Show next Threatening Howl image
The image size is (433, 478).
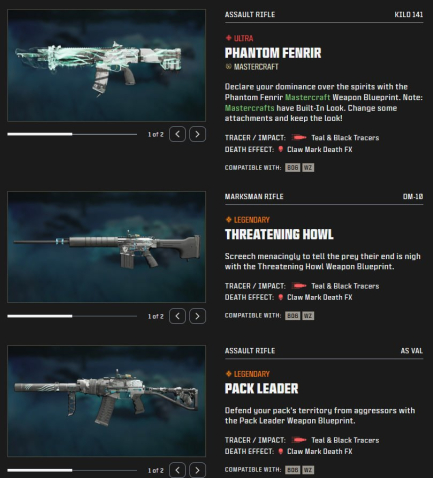197,316
